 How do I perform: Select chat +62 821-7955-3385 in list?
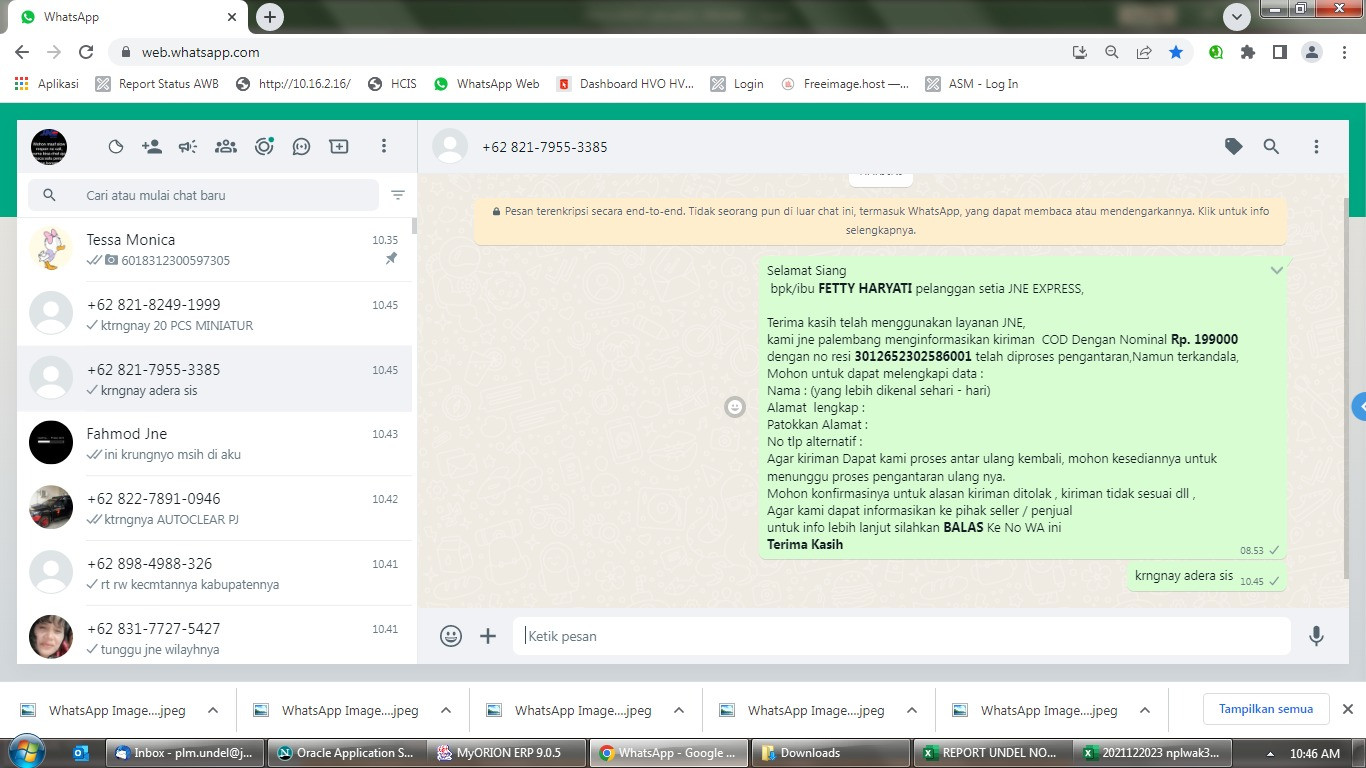(x=215, y=379)
